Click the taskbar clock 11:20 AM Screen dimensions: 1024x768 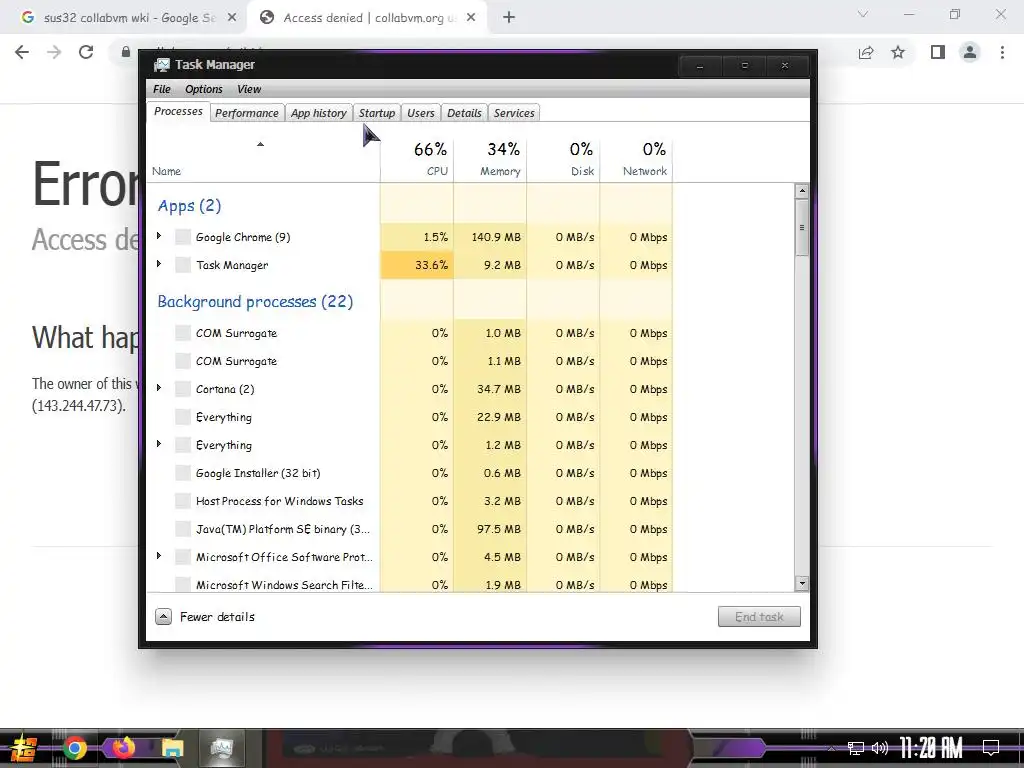coord(931,748)
